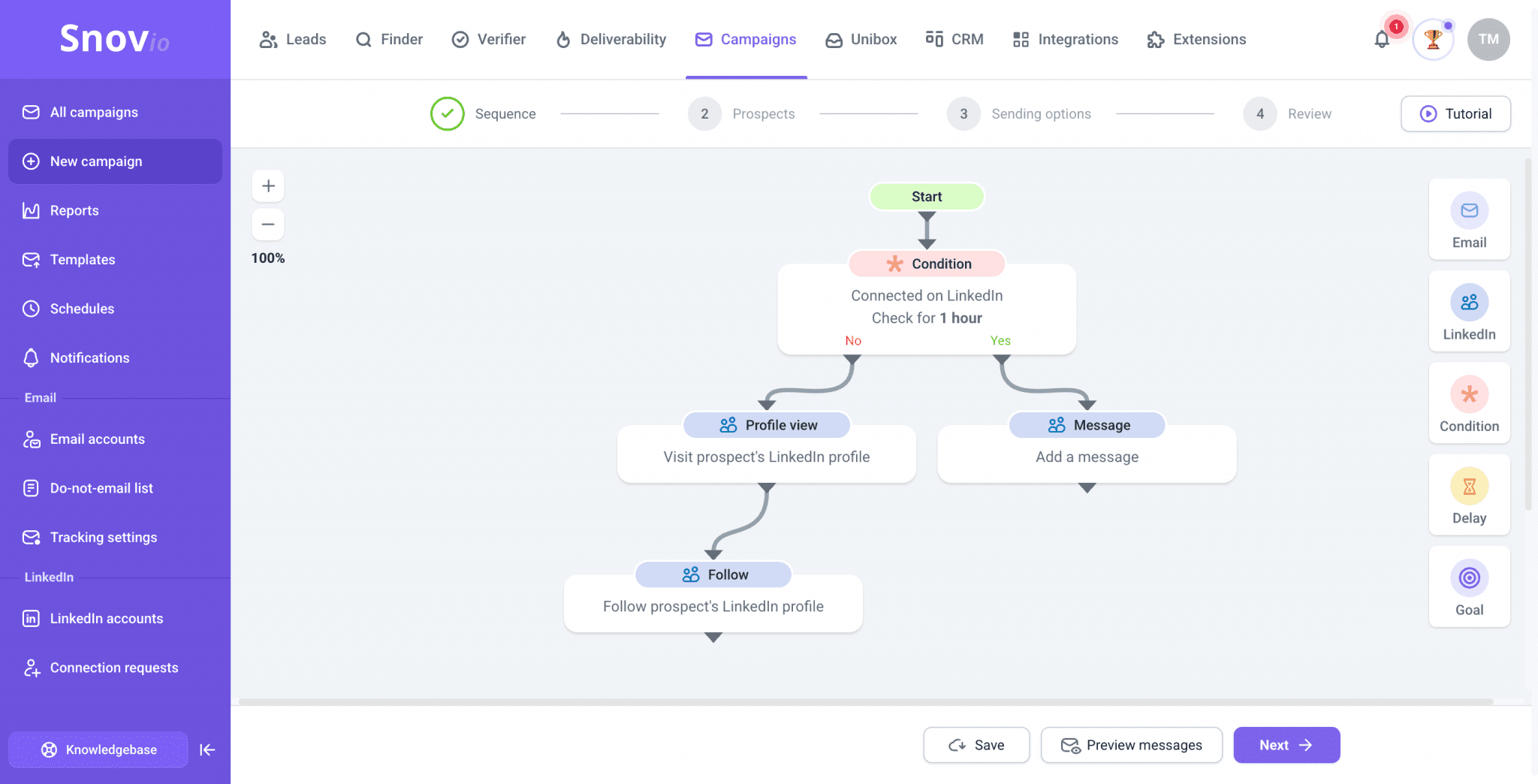Watch the Tutorial video
1538x784 pixels.
1455,113
